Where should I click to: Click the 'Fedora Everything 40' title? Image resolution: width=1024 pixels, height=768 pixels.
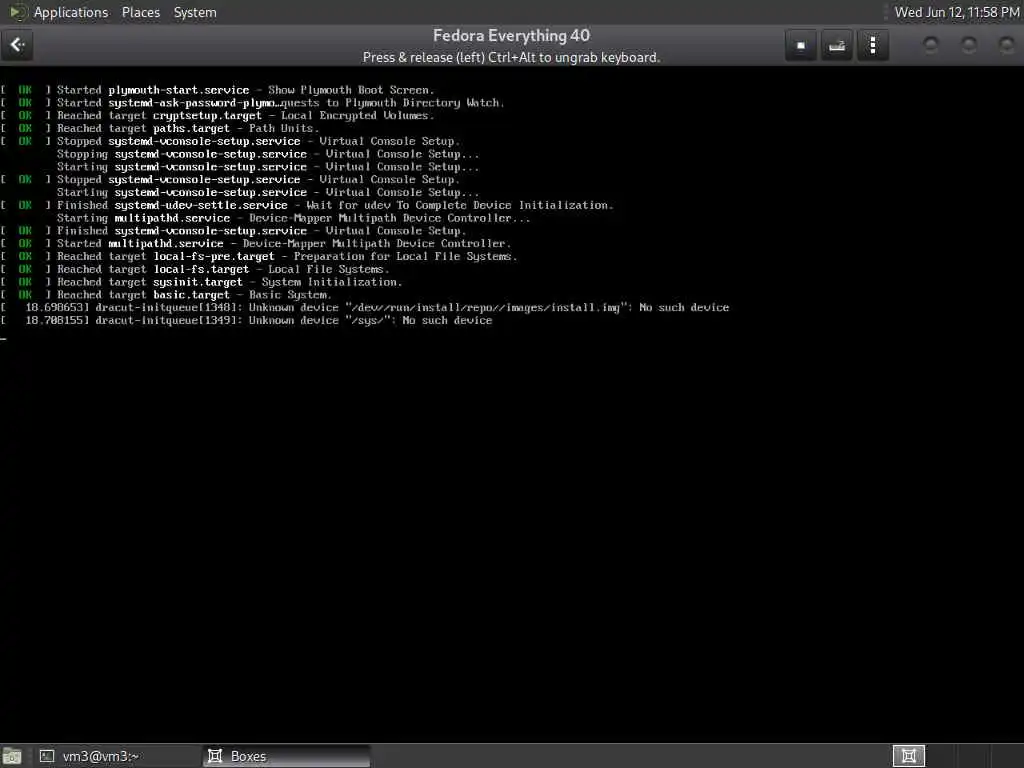click(511, 36)
